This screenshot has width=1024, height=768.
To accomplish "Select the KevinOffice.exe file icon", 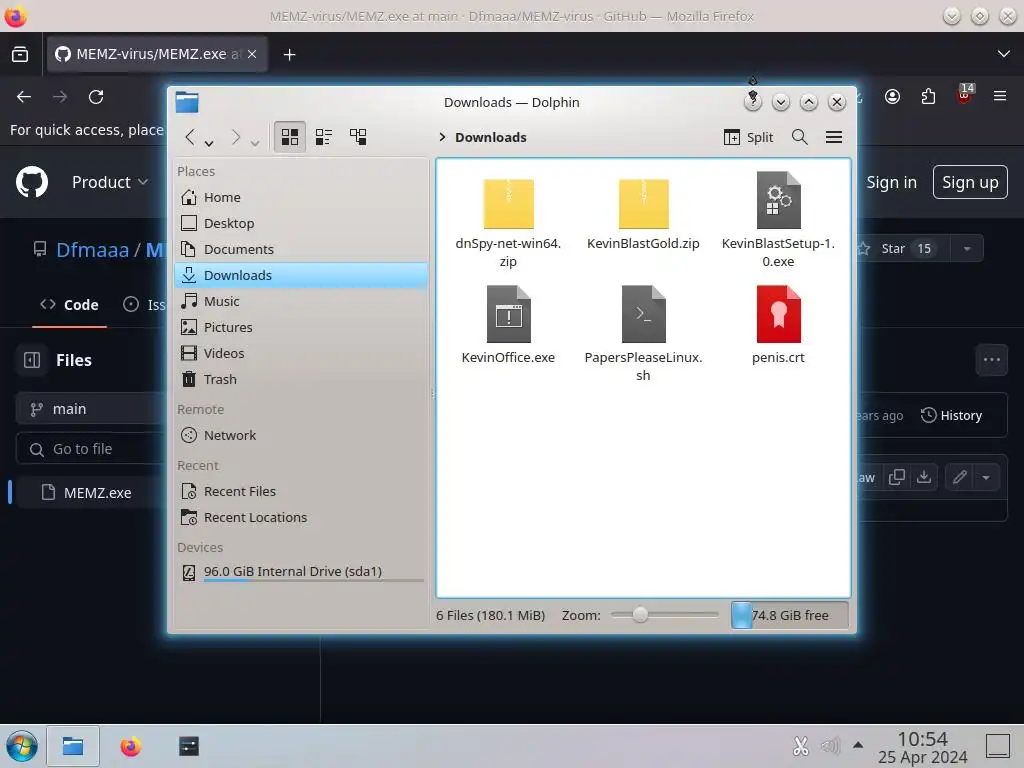I will pyautogui.click(x=508, y=314).
